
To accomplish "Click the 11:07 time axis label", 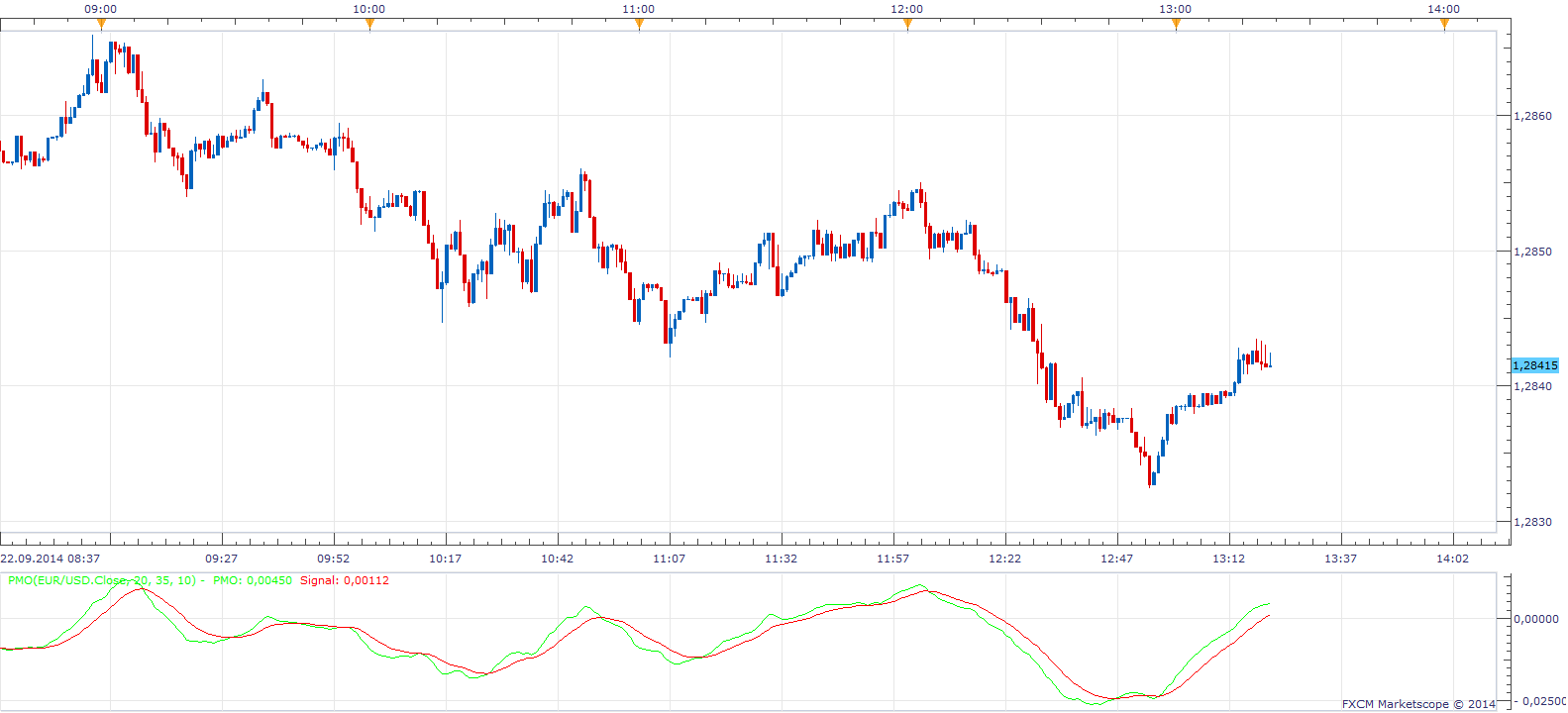I will pos(669,559).
